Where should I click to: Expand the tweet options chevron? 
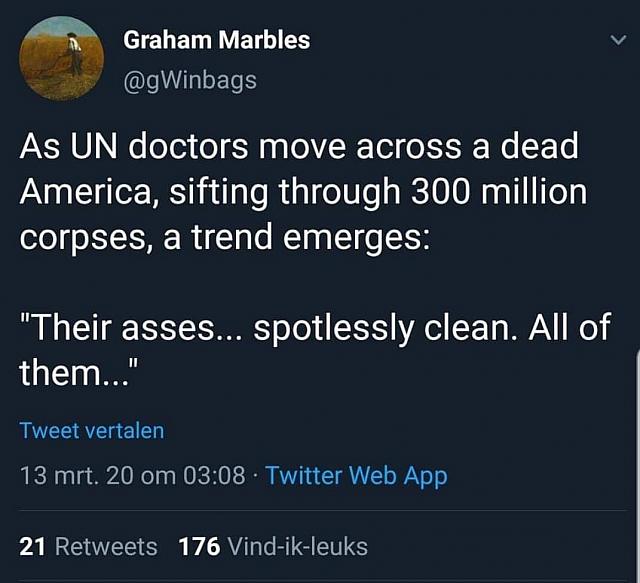click(x=618, y=40)
